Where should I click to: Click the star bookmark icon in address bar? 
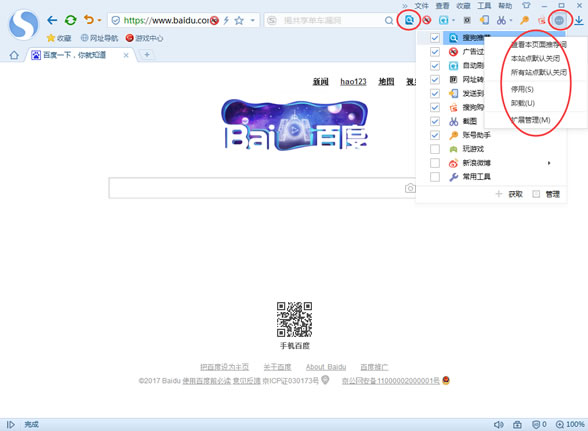coord(239,20)
